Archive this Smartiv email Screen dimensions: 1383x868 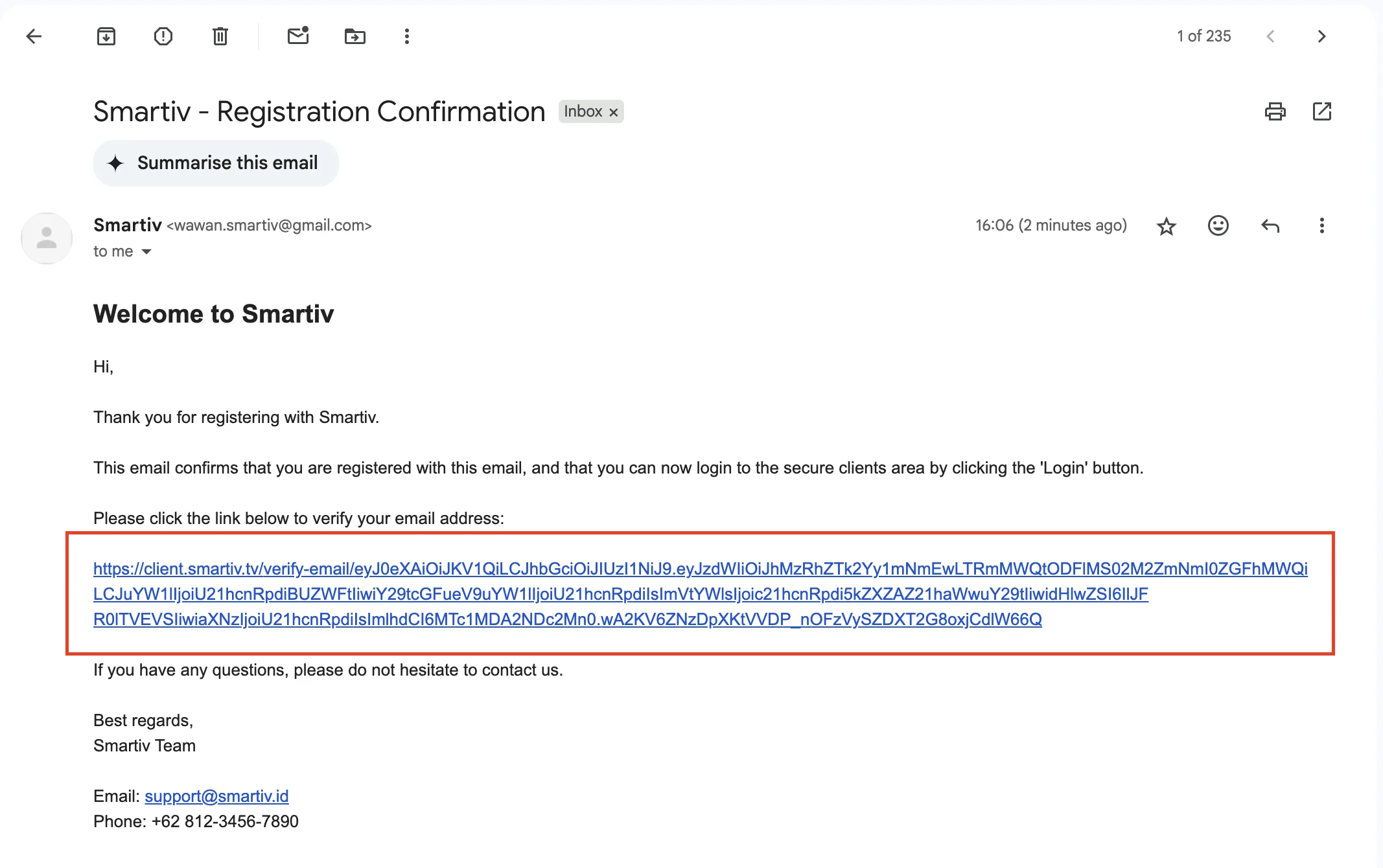click(106, 36)
